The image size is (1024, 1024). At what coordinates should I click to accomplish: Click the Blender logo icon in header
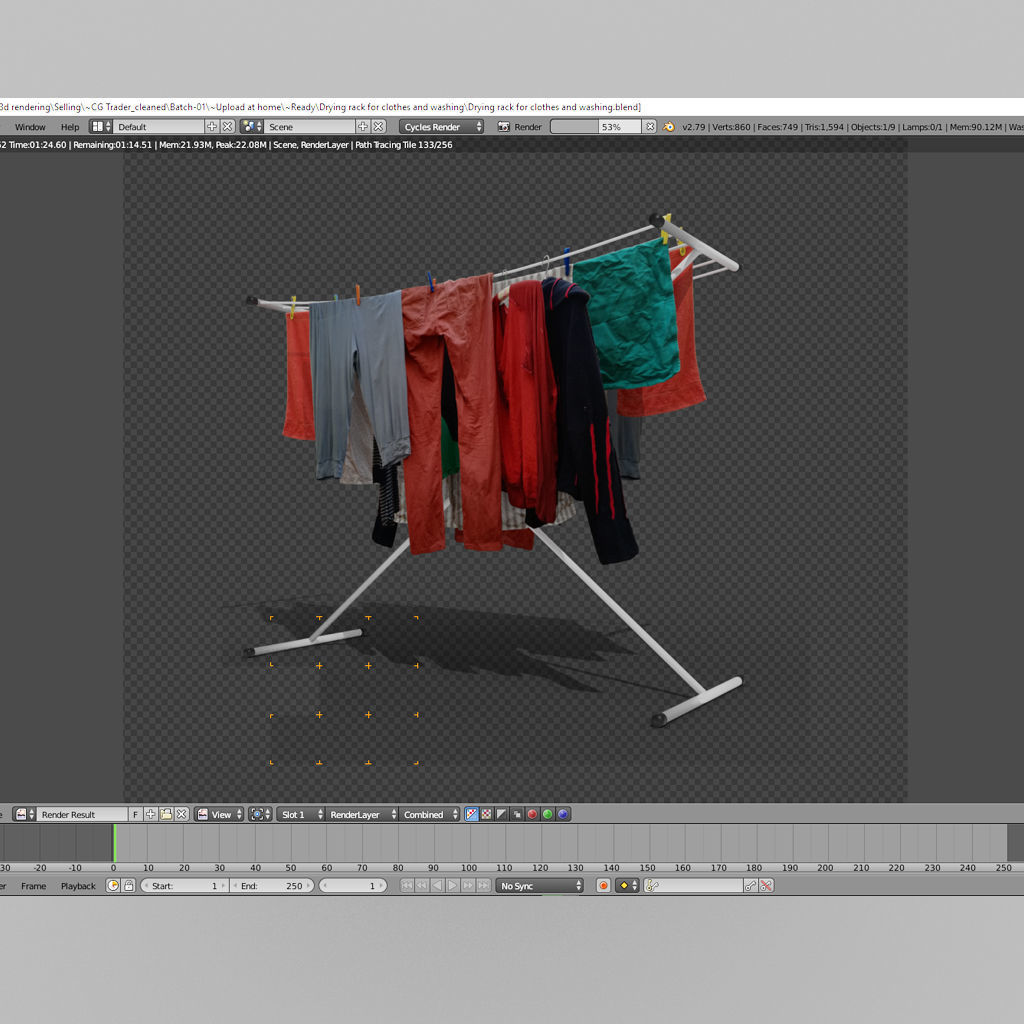point(669,127)
